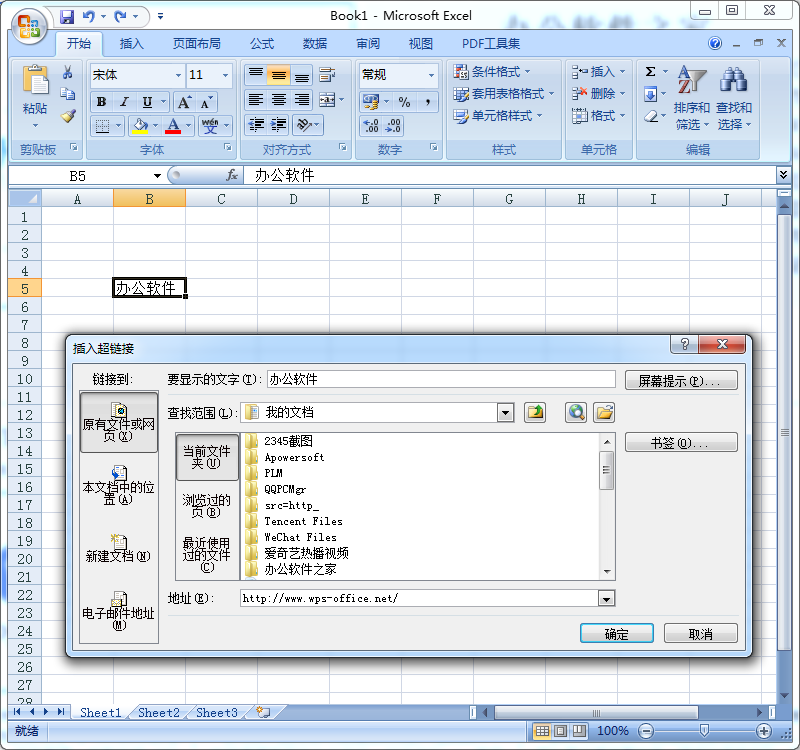Image resolution: width=800 pixels, height=750 pixels.
Task: Undo the last action
Action: coord(89,16)
